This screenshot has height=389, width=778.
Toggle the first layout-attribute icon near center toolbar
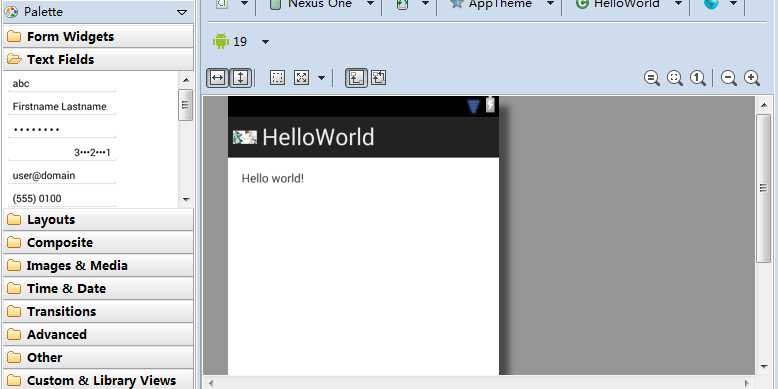click(x=356, y=78)
